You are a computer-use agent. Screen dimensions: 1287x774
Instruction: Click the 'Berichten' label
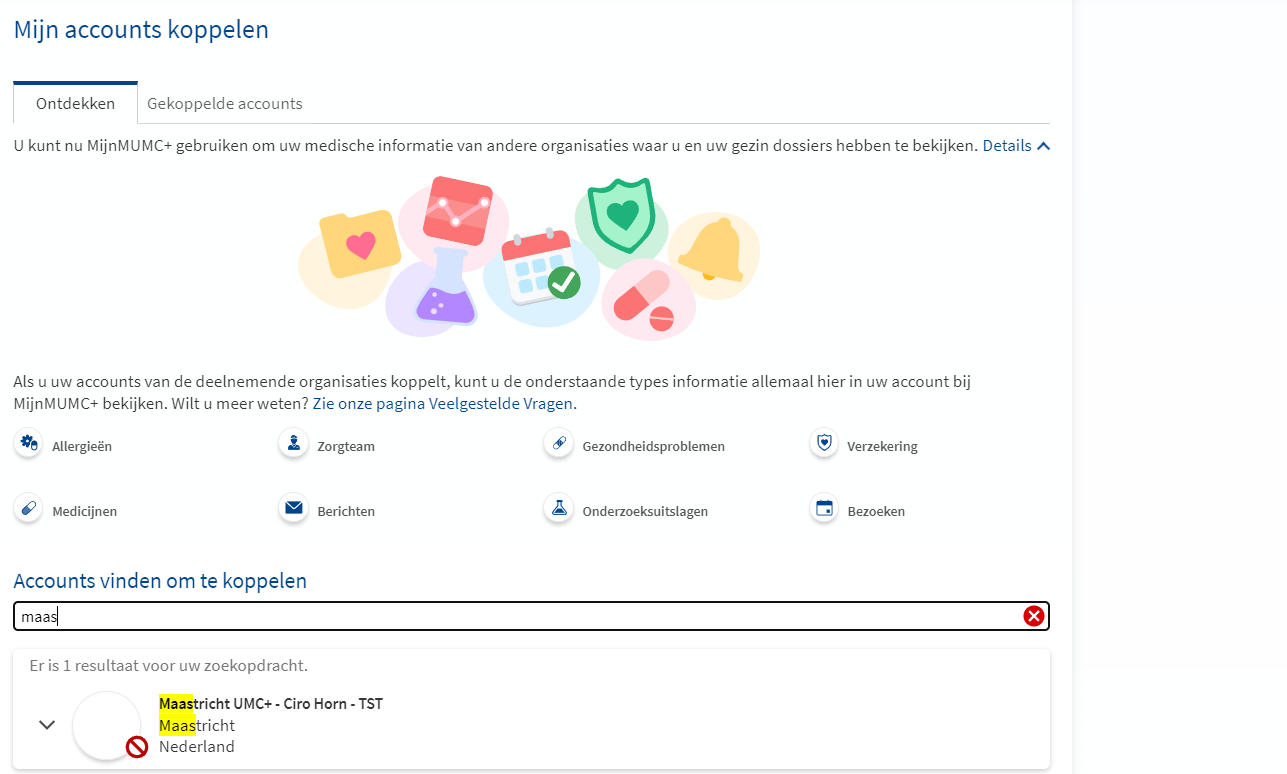coord(346,511)
